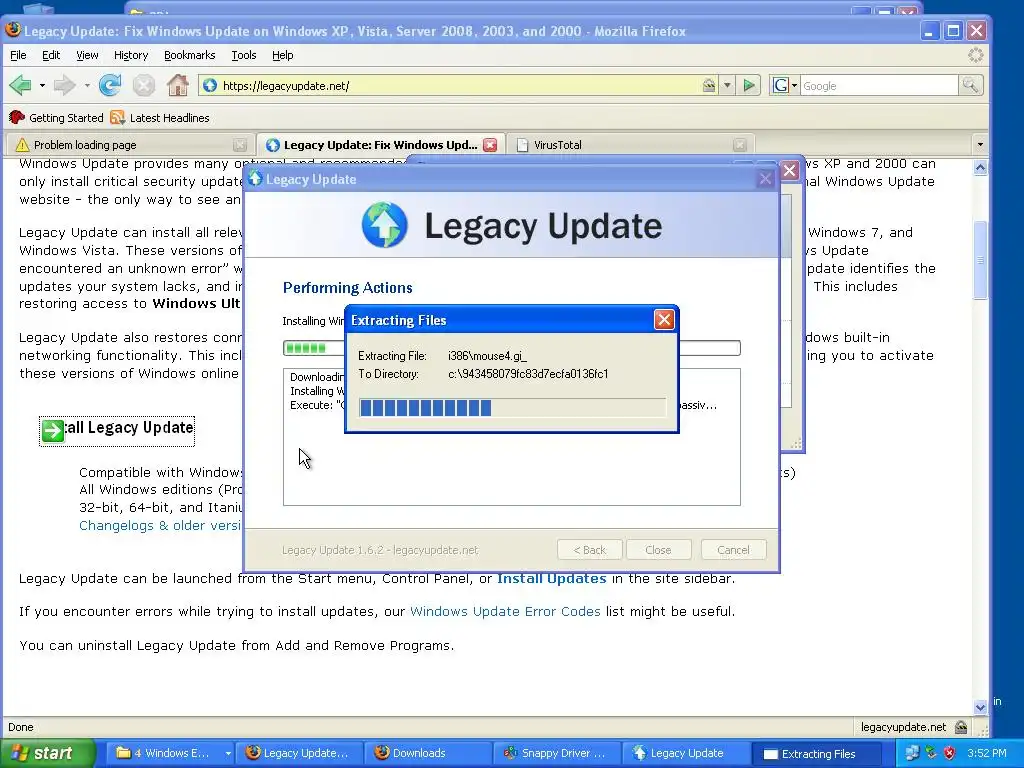This screenshot has width=1024, height=768.
Task: Open Windows Update Error Codes link
Action: (505, 612)
